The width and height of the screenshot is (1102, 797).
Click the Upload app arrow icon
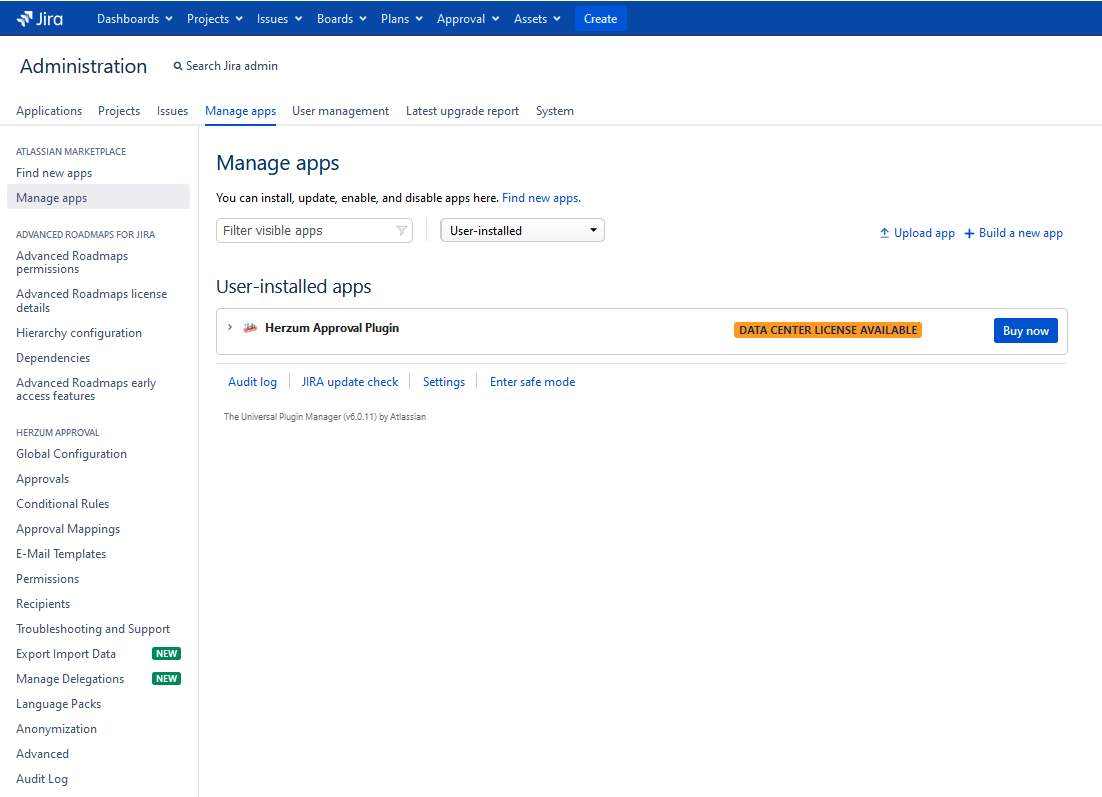884,233
